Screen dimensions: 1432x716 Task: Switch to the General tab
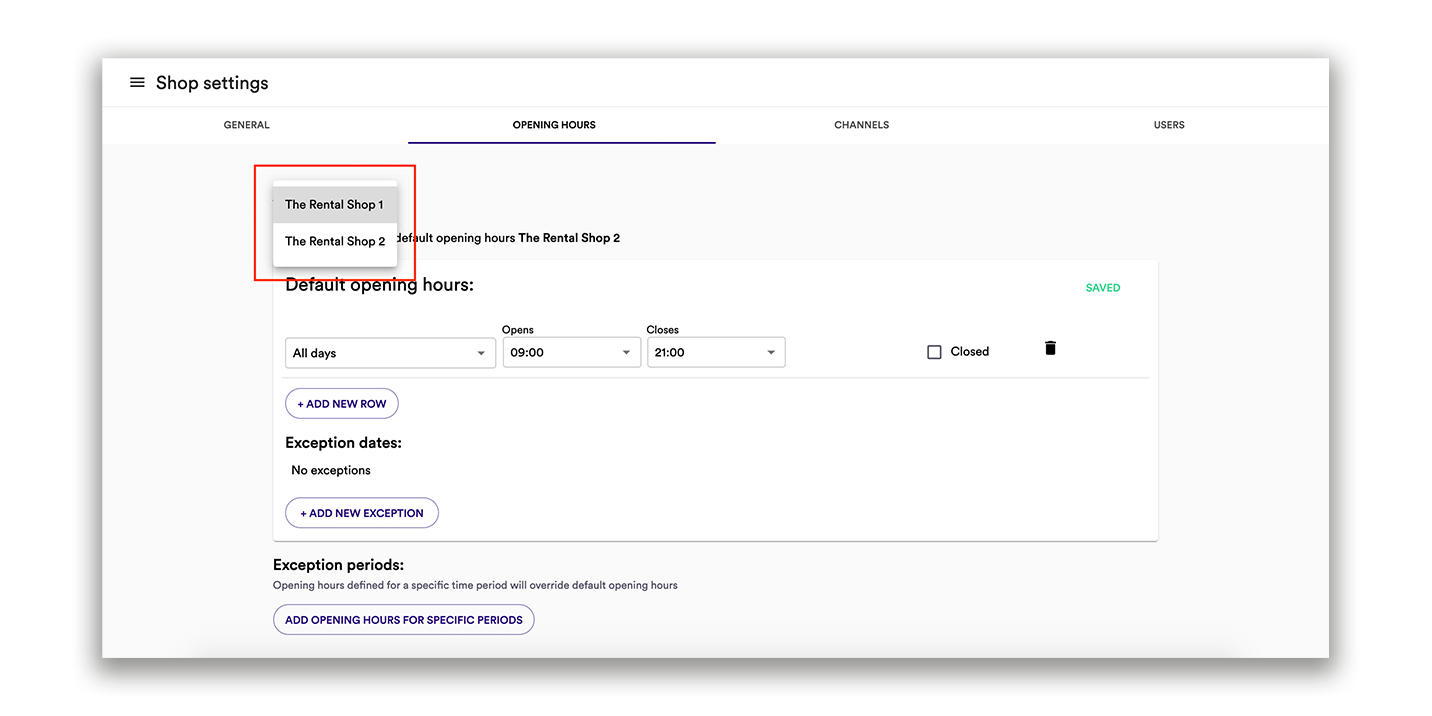coord(247,125)
